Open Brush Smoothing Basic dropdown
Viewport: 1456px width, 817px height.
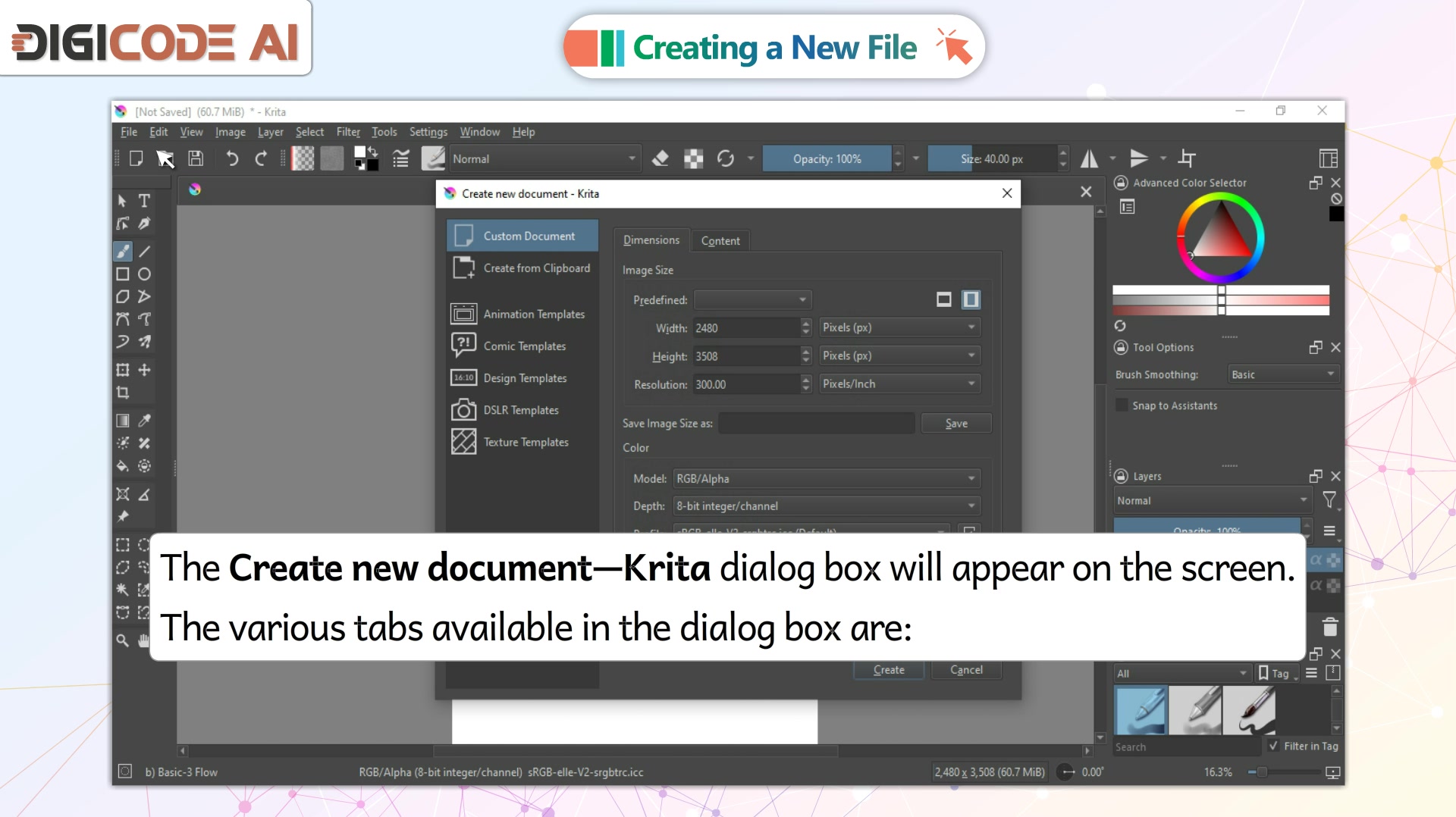pos(1283,374)
